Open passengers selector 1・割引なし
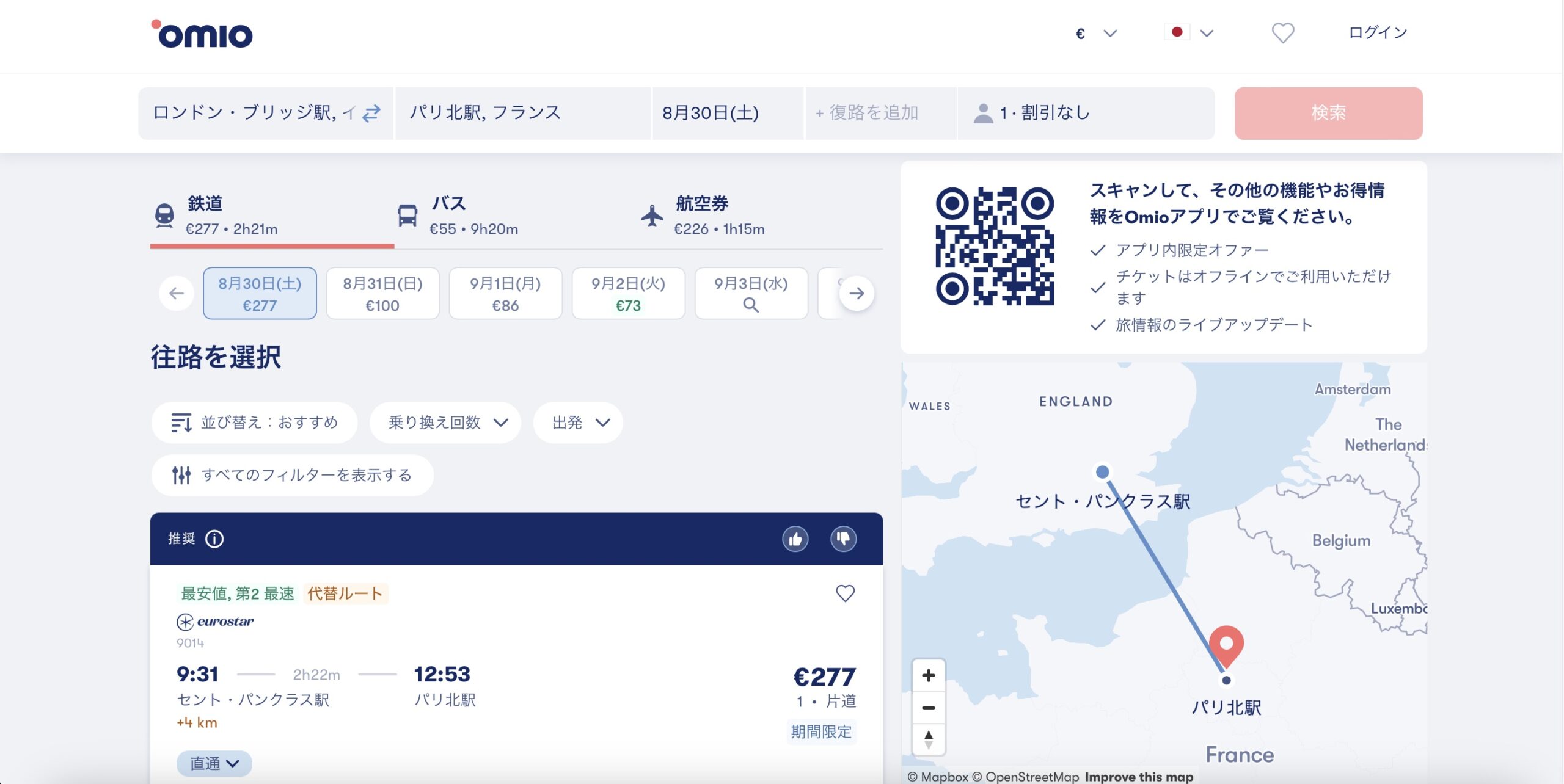The image size is (1564, 784). coord(1086,113)
